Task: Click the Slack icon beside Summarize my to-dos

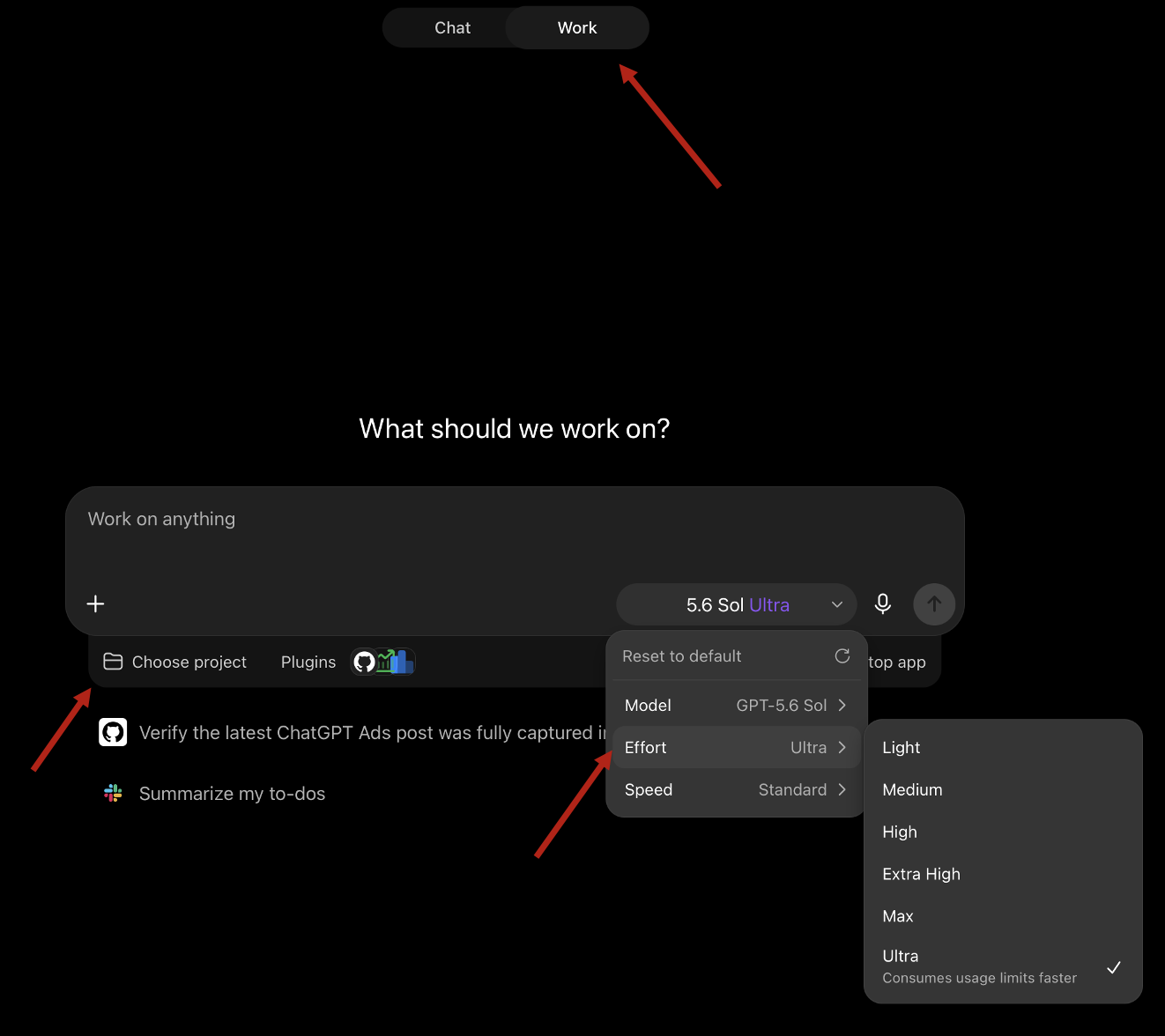Action: (x=113, y=793)
